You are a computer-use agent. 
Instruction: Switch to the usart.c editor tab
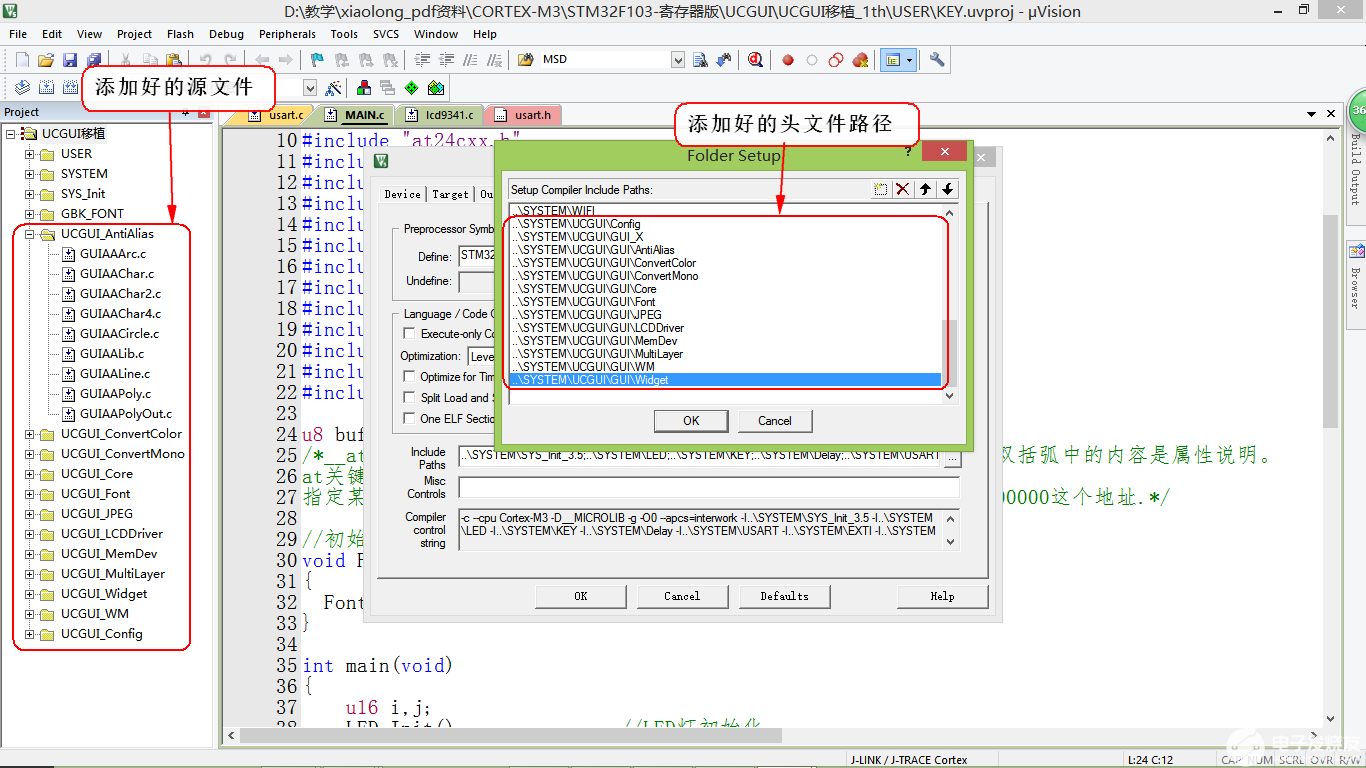[x=278, y=115]
